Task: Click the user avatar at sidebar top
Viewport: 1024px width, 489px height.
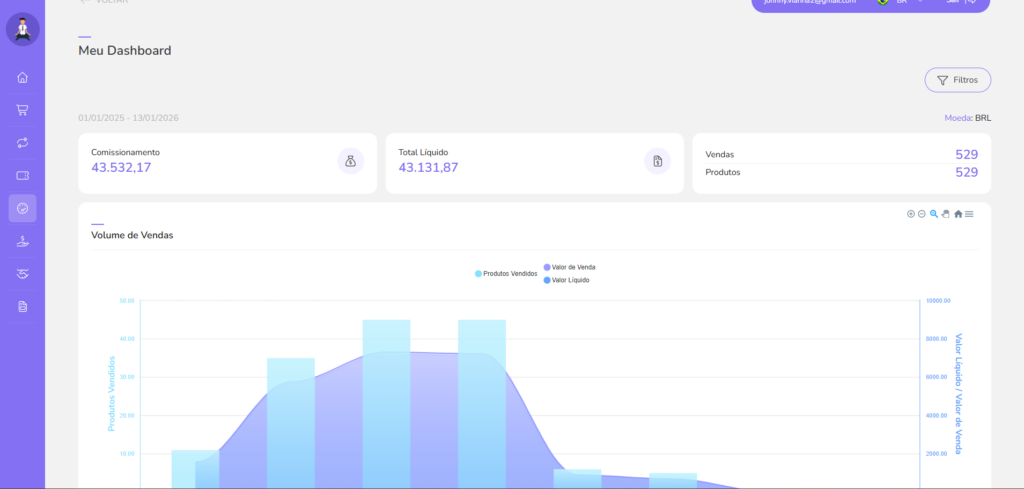Action: tap(22, 29)
